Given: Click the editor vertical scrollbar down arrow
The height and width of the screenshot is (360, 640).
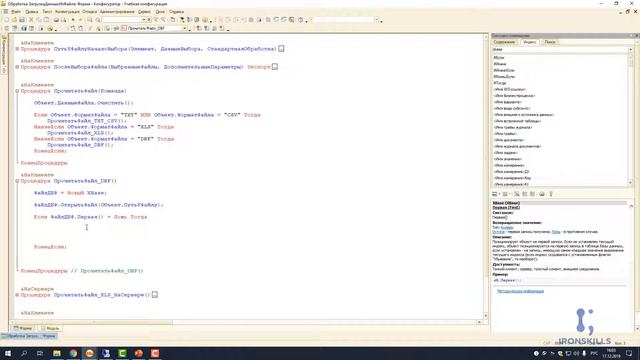Looking at the screenshot, I should click(485, 316).
